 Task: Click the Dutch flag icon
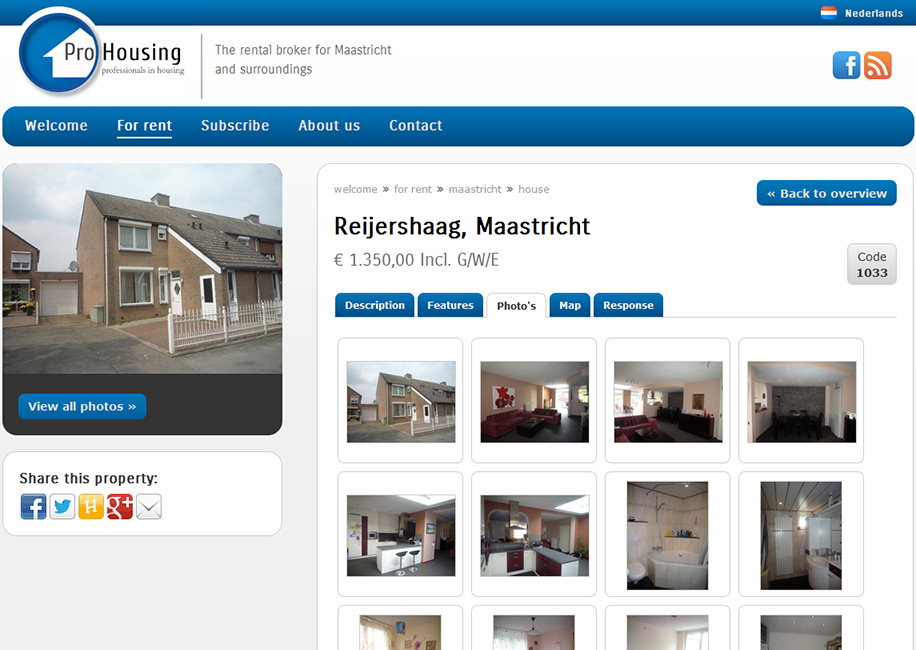tap(828, 13)
